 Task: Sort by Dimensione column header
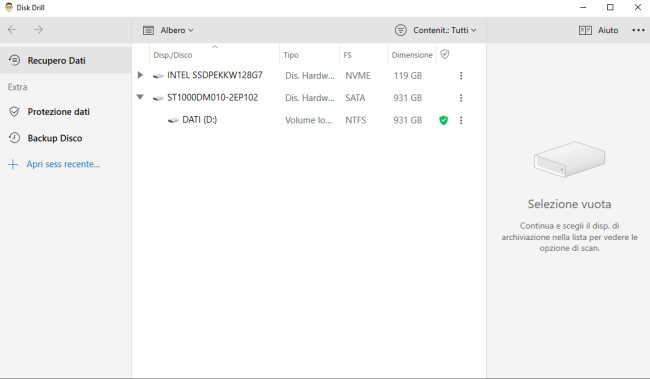pyautogui.click(x=412, y=55)
